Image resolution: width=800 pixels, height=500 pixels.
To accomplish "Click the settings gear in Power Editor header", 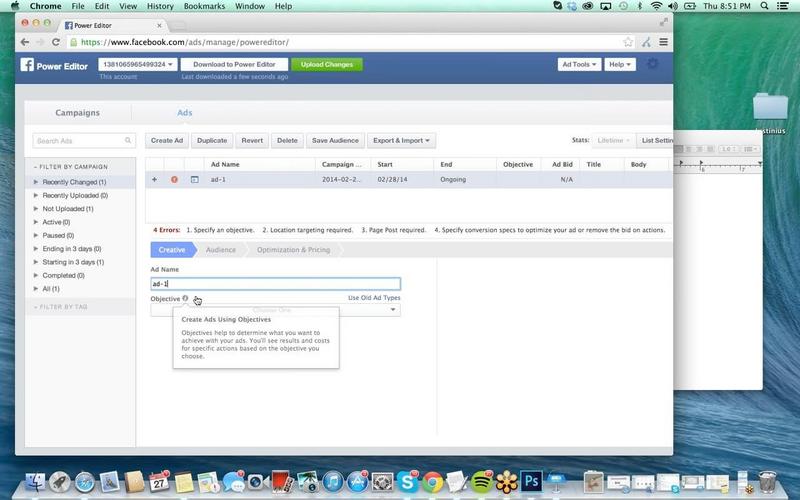I will tap(653, 64).
